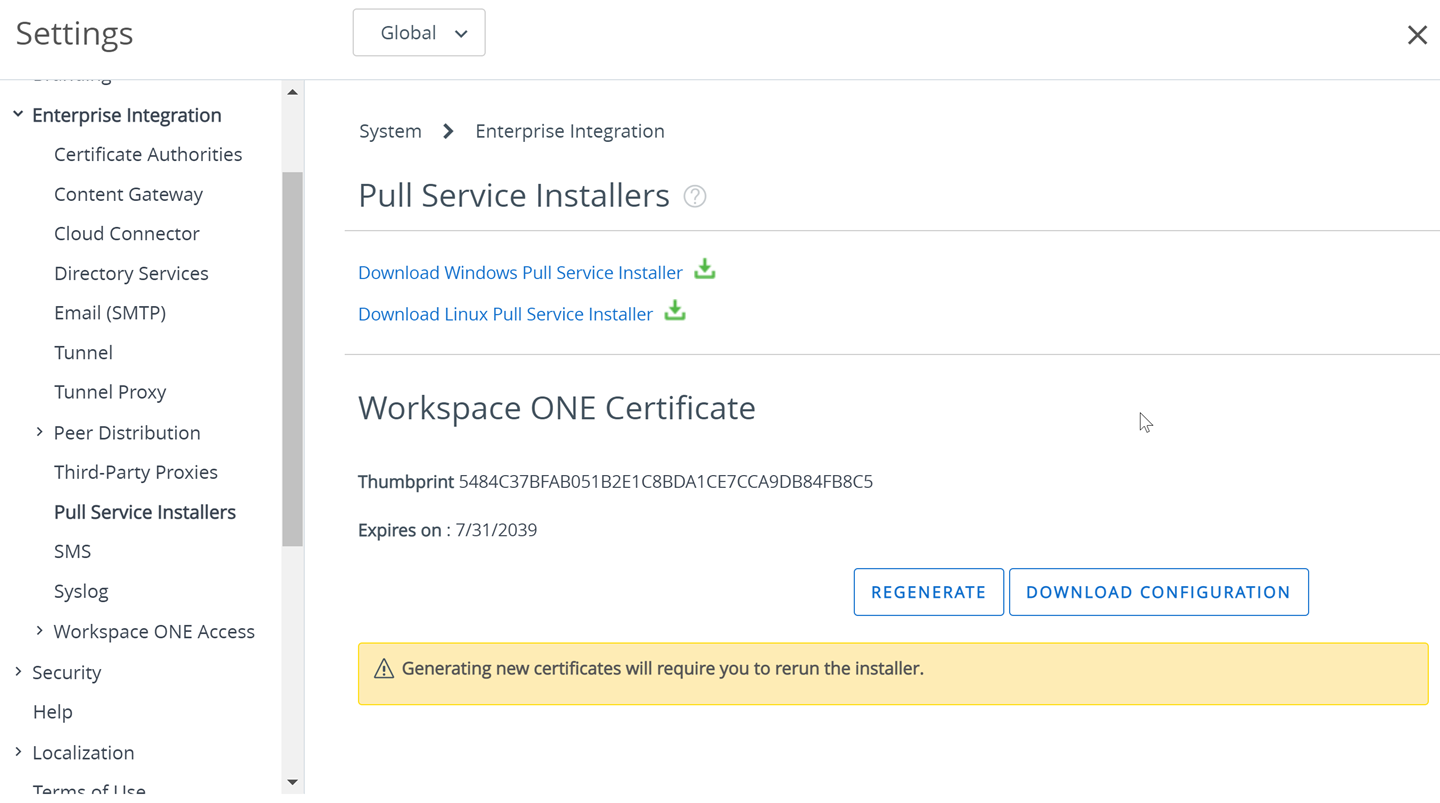
Task: Go to Directory Services
Action: [x=131, y=273]
